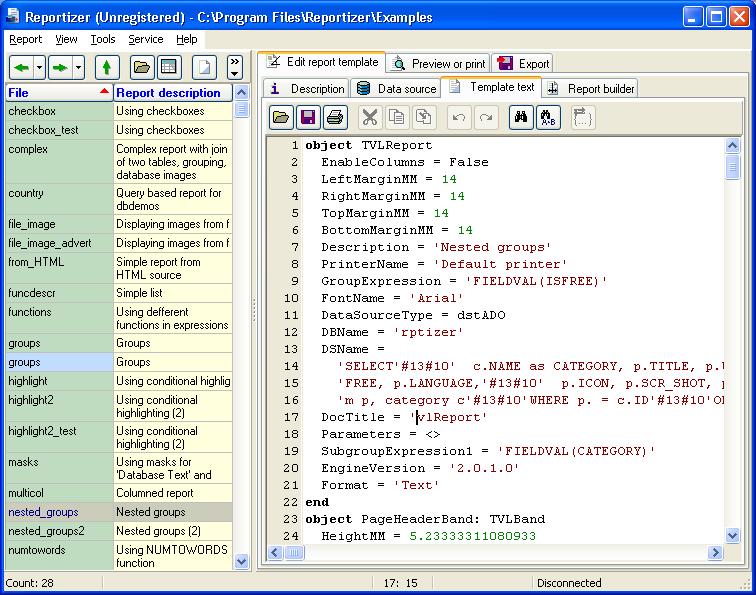756x595 pixels.
Task: Click the 'Nested groups (2)' description cell
Action: click(173, 531)
